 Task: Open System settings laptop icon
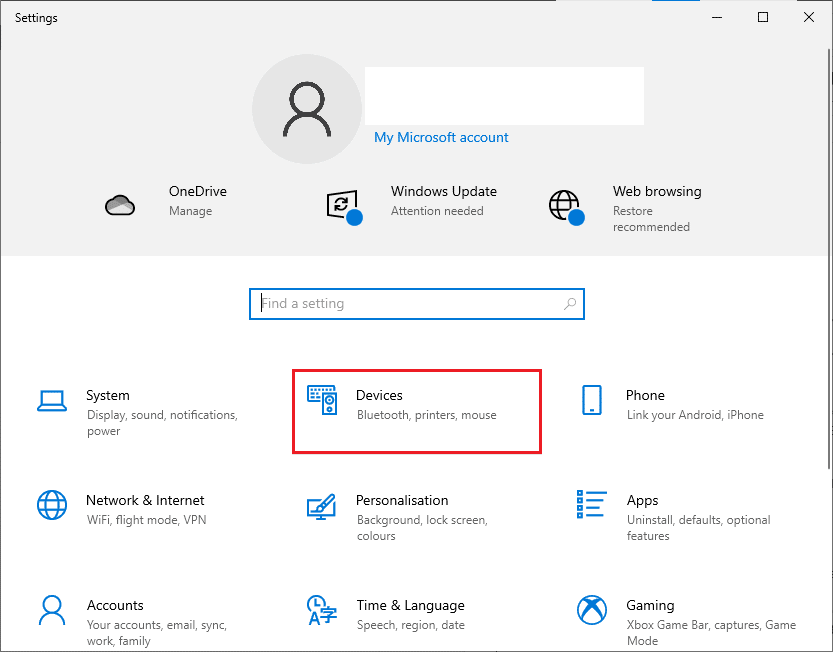click(52, 401)
